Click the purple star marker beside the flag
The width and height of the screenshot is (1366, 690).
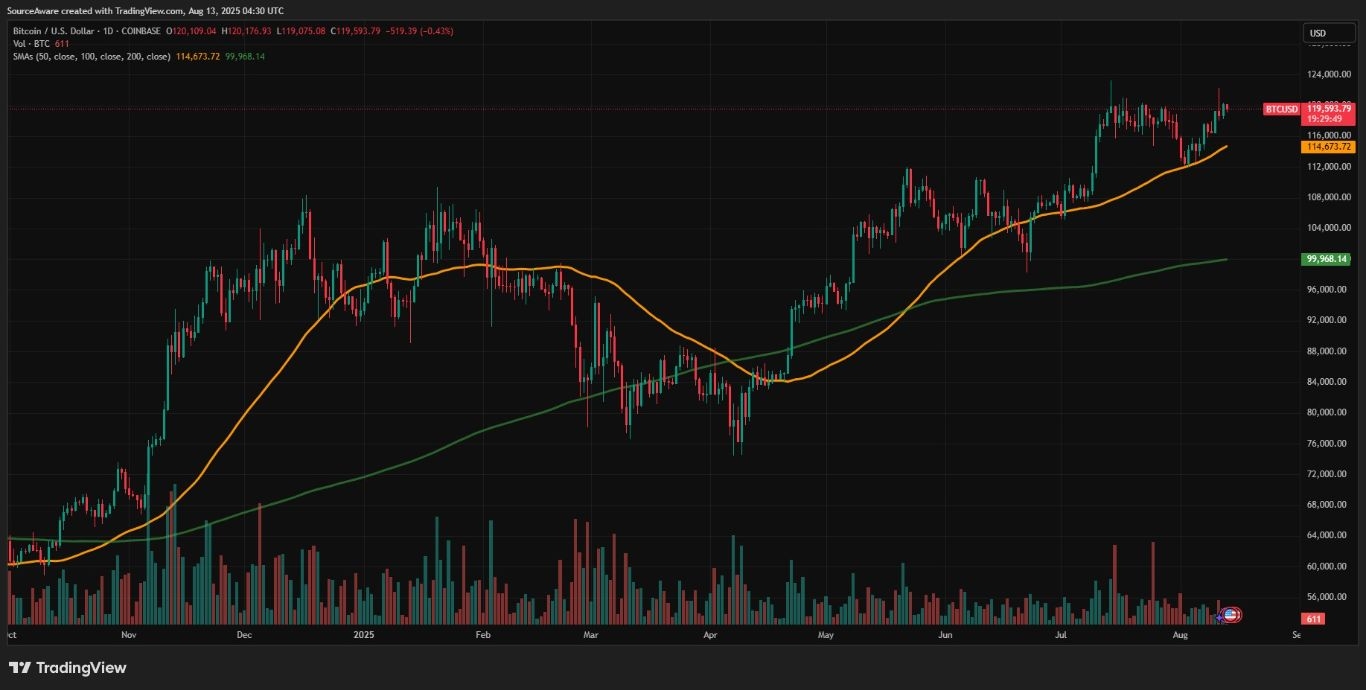click(x=1219, y=618)
